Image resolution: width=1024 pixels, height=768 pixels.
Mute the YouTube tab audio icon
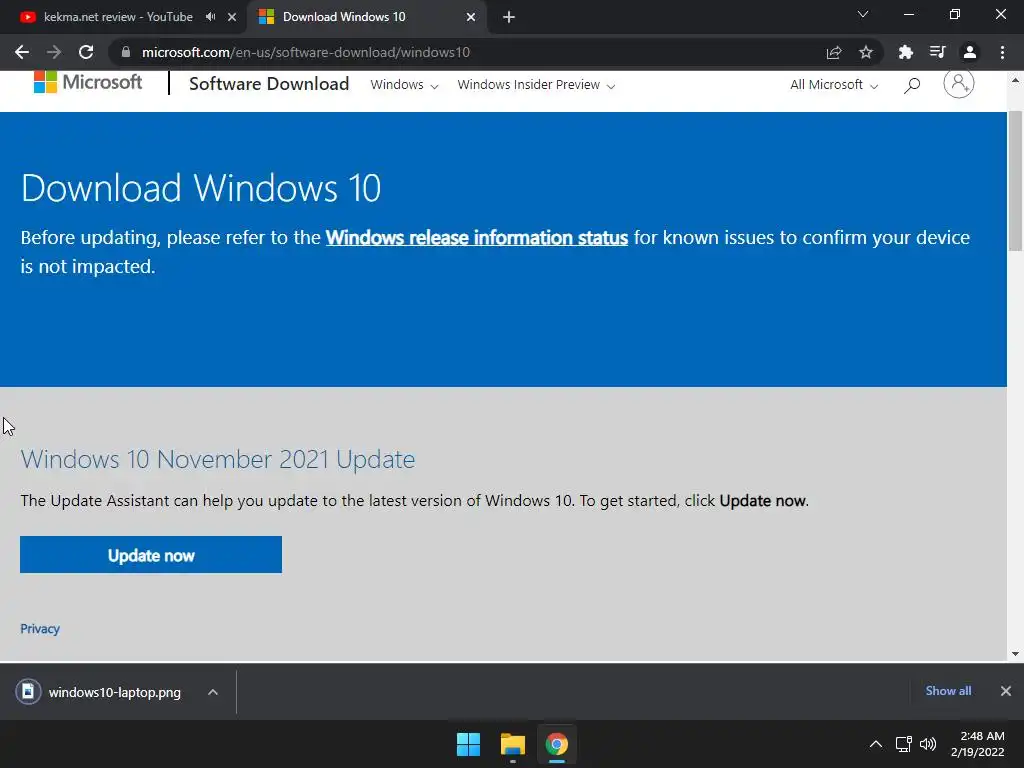coord(210,17)
